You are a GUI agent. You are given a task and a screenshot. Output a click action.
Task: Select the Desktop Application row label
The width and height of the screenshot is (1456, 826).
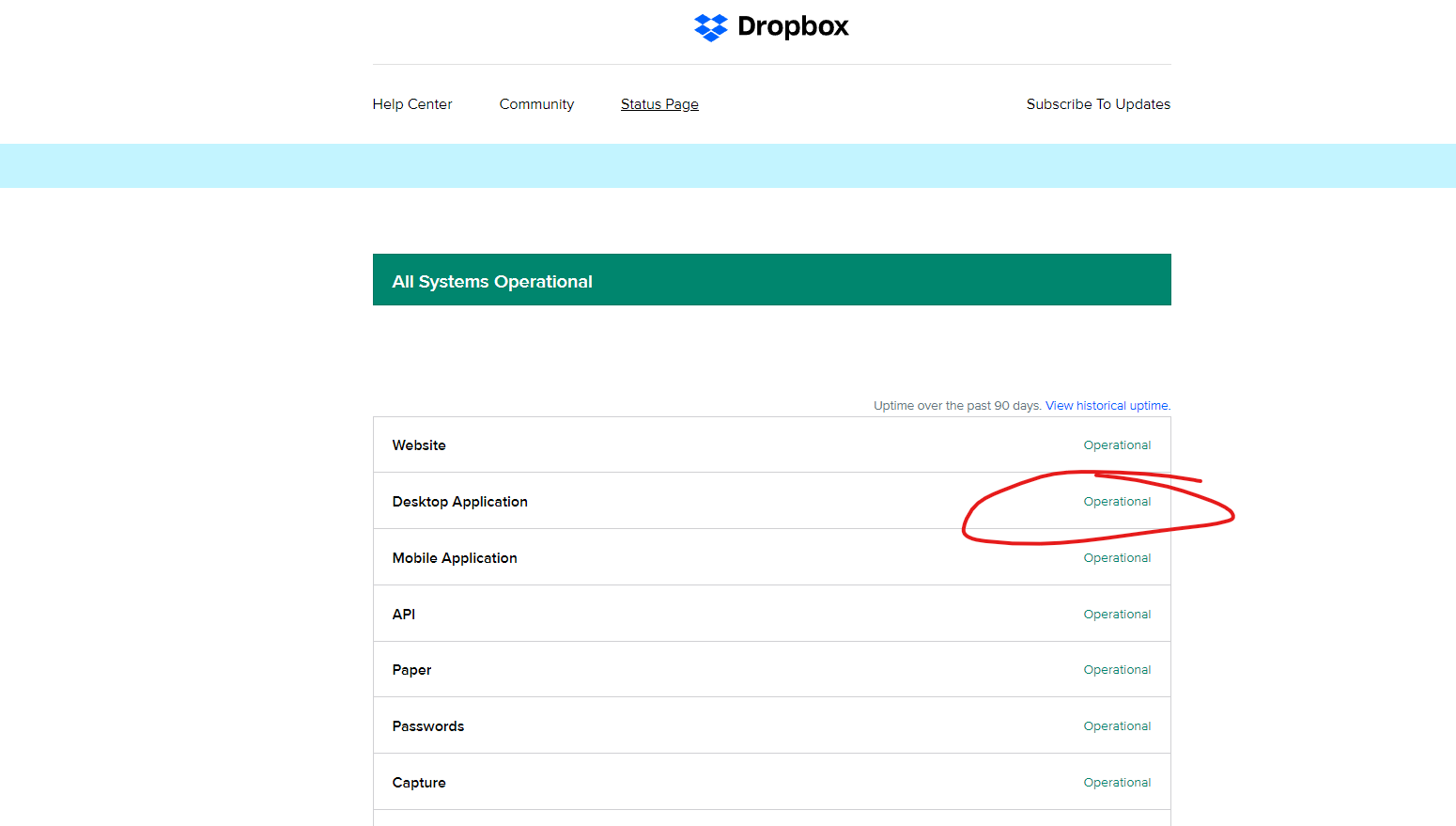pyautogui.click(x=460, y=502)
